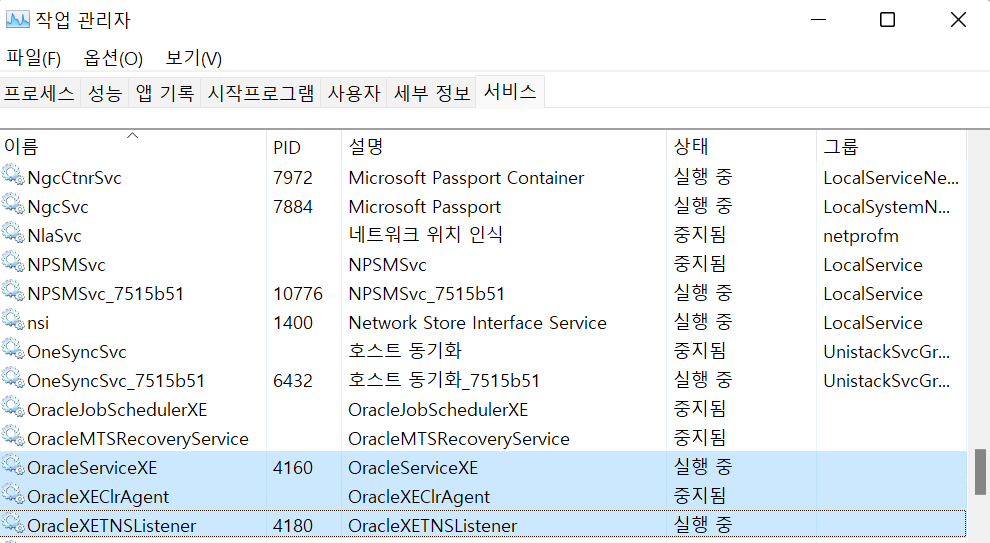Screen dimensions: 990x543
Task: Click the 호스트 동기화_7515b51 description
Action: [444, 381]
